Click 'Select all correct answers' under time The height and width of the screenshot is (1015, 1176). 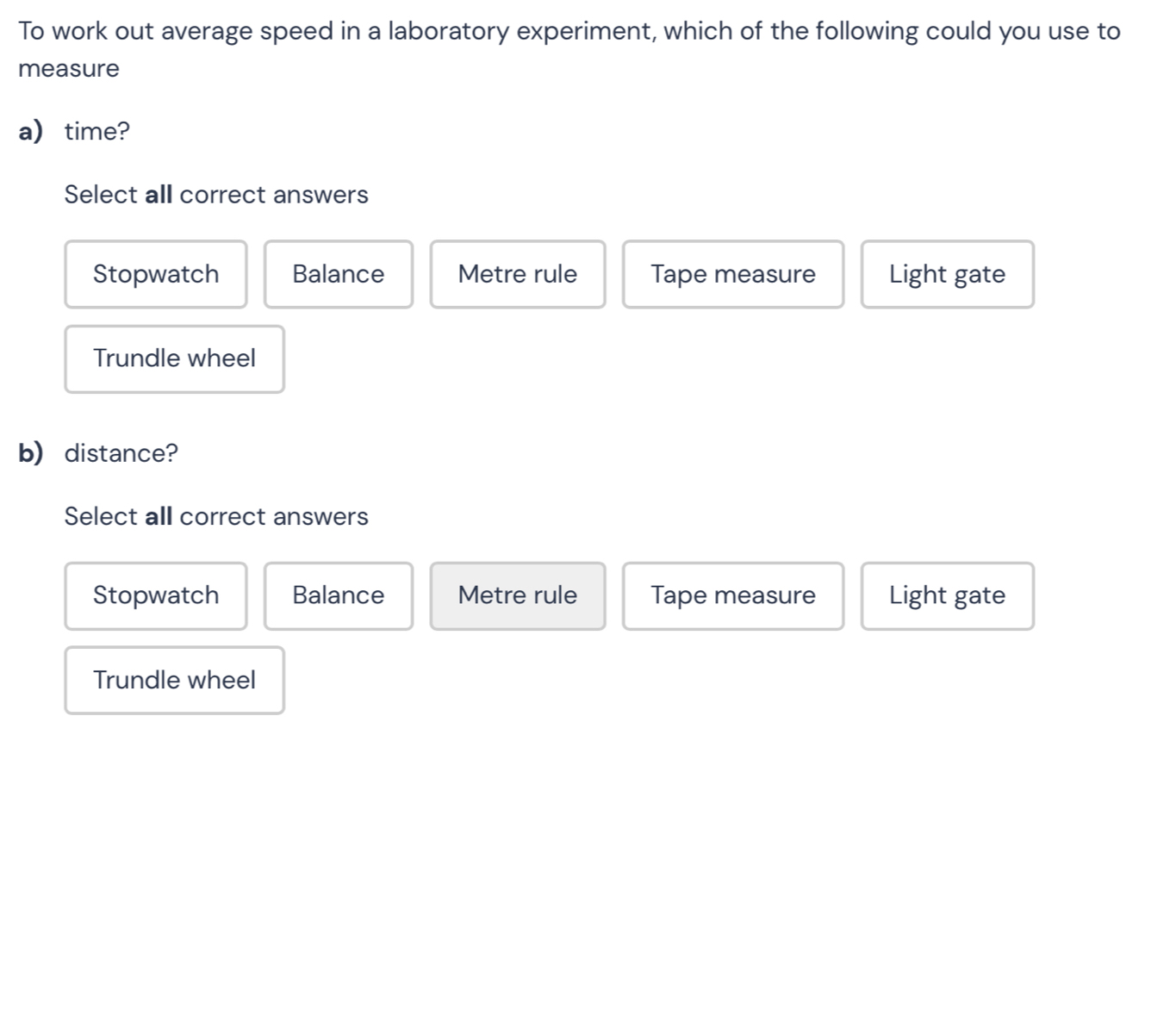(x=216, y=195)
